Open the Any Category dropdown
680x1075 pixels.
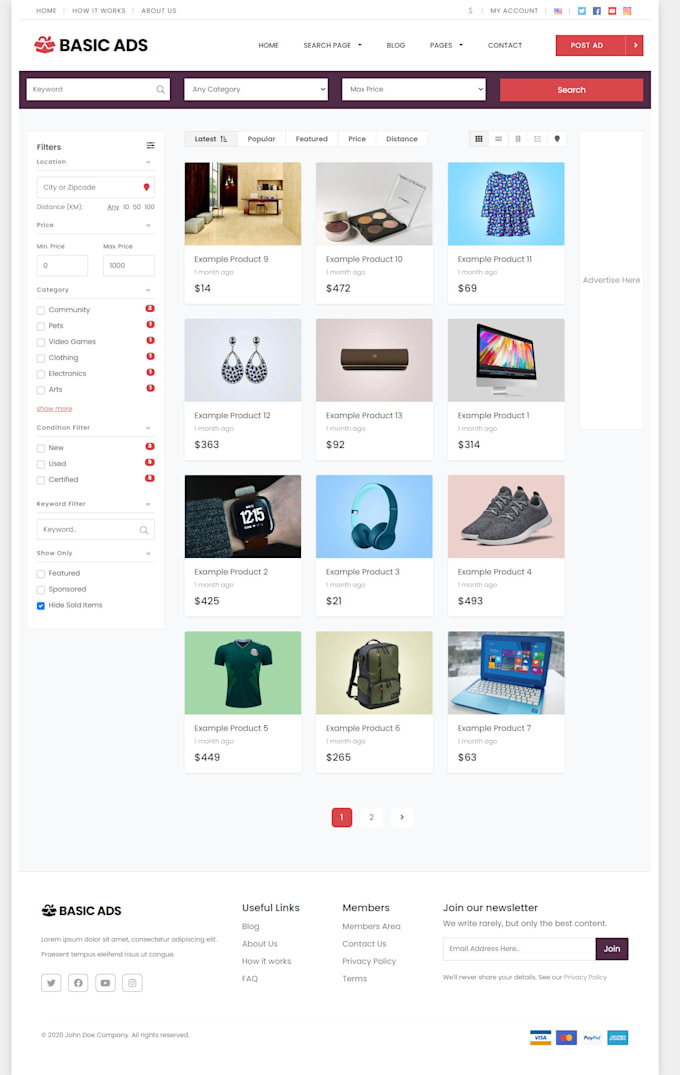(x=256, y=89)
